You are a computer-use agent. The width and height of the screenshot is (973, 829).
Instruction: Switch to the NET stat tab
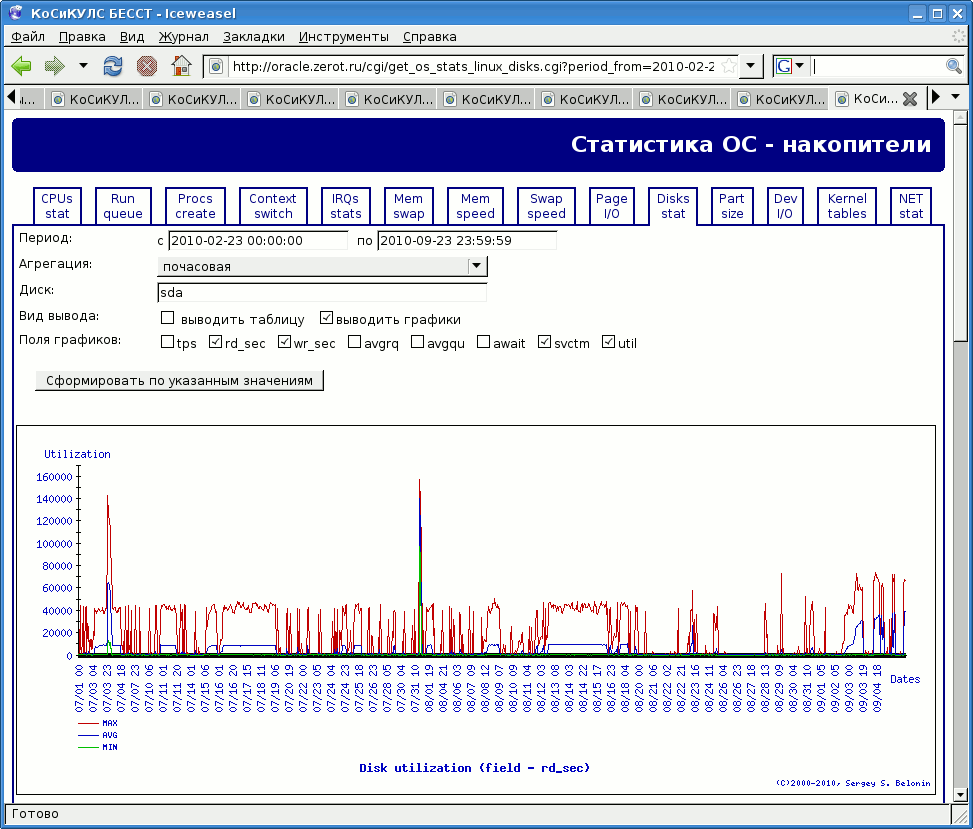[911, 206]
